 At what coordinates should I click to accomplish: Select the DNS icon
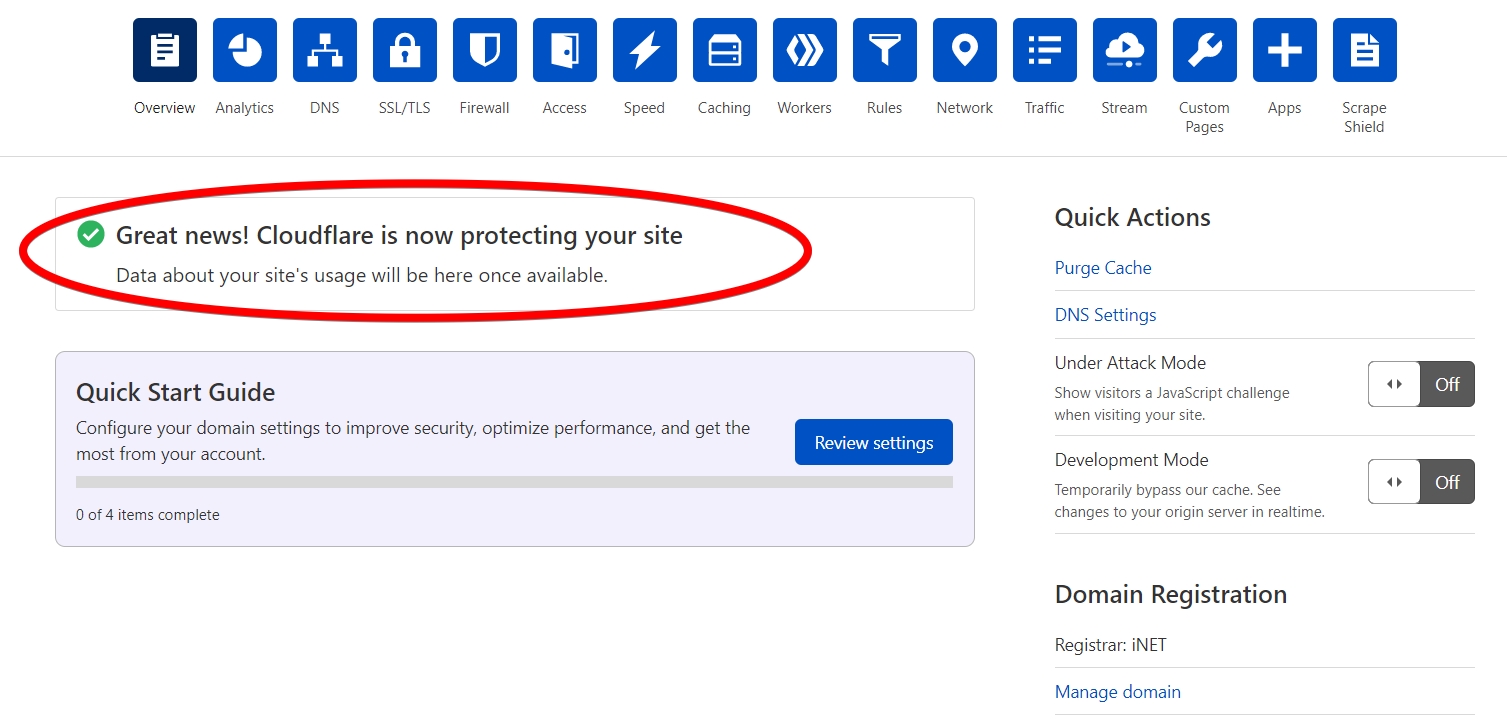click(324, 49)
